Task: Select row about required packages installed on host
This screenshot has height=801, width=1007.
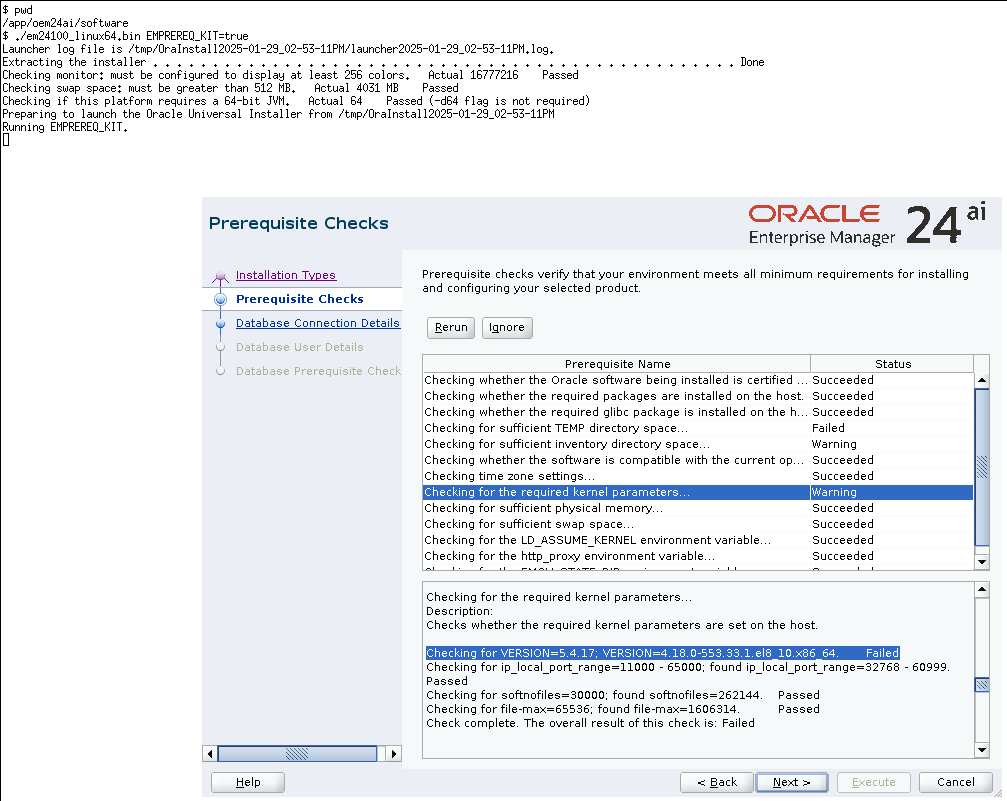Action: tap(698, 396)
